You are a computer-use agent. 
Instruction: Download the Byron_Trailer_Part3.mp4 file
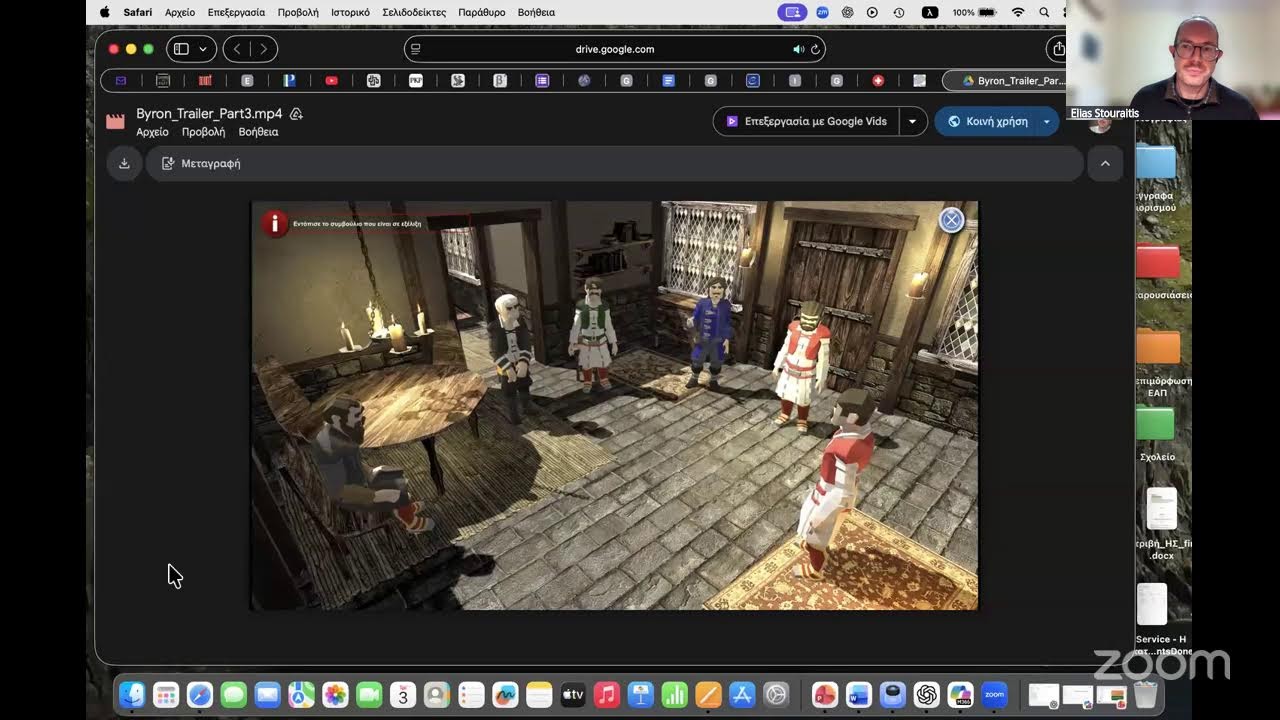pos(124,163)
